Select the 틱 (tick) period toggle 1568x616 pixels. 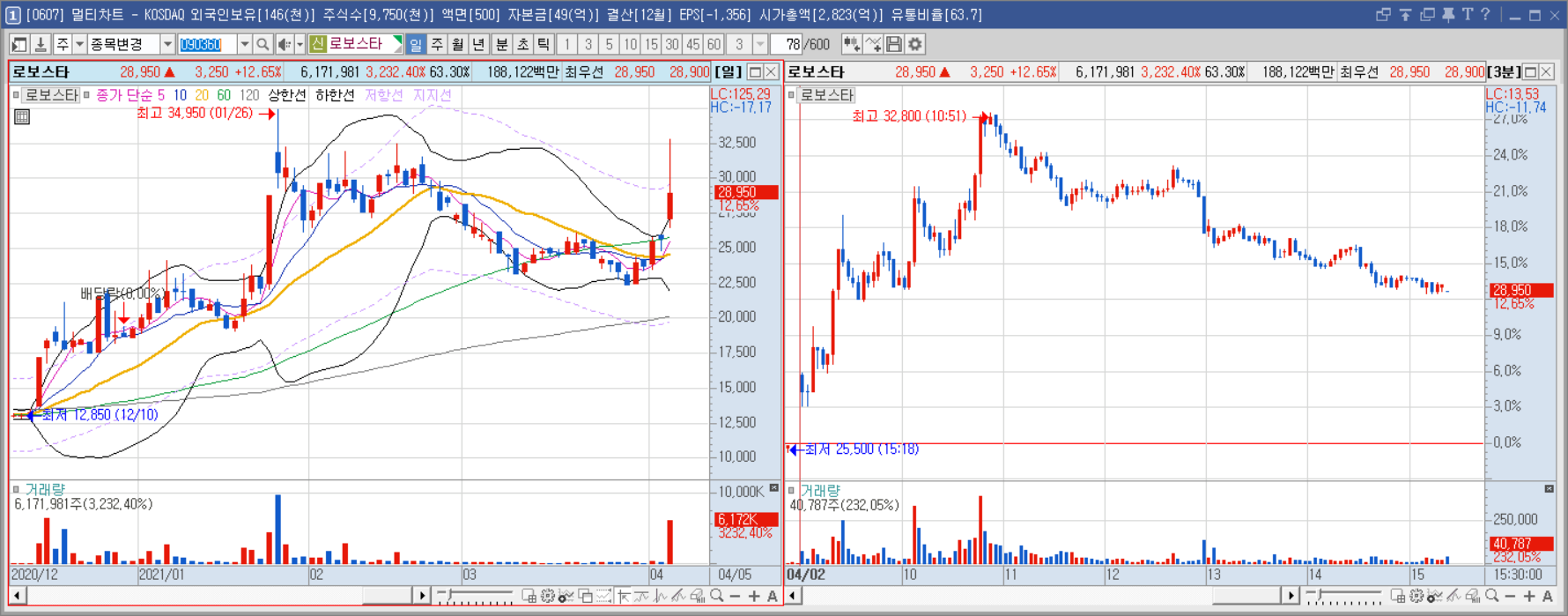tap(544, 44)
